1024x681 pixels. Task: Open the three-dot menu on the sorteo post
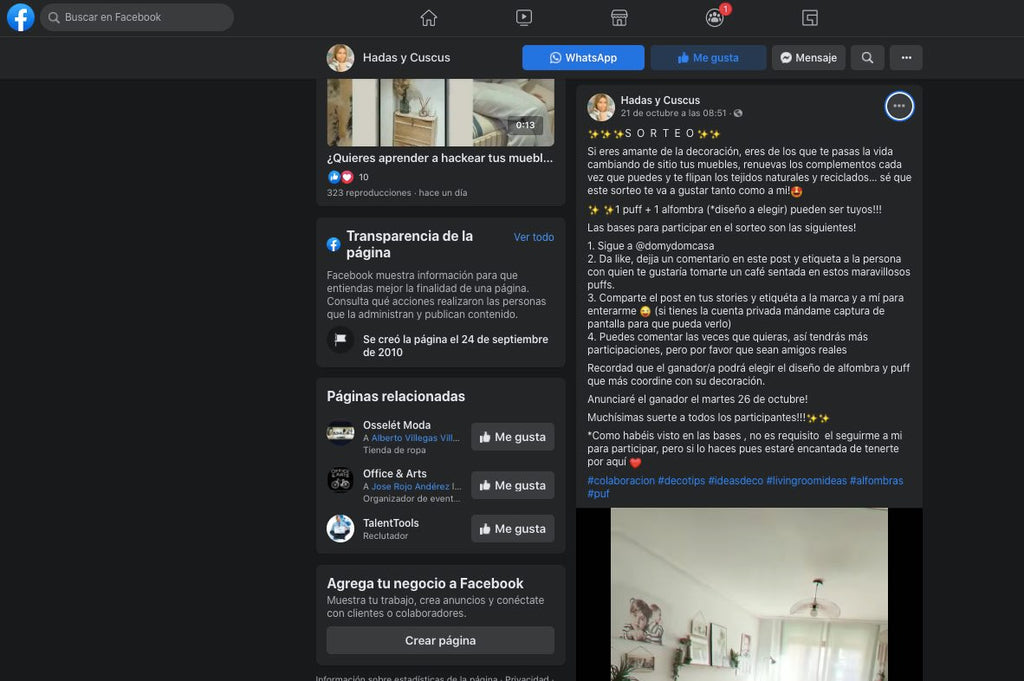coord(898,106)
